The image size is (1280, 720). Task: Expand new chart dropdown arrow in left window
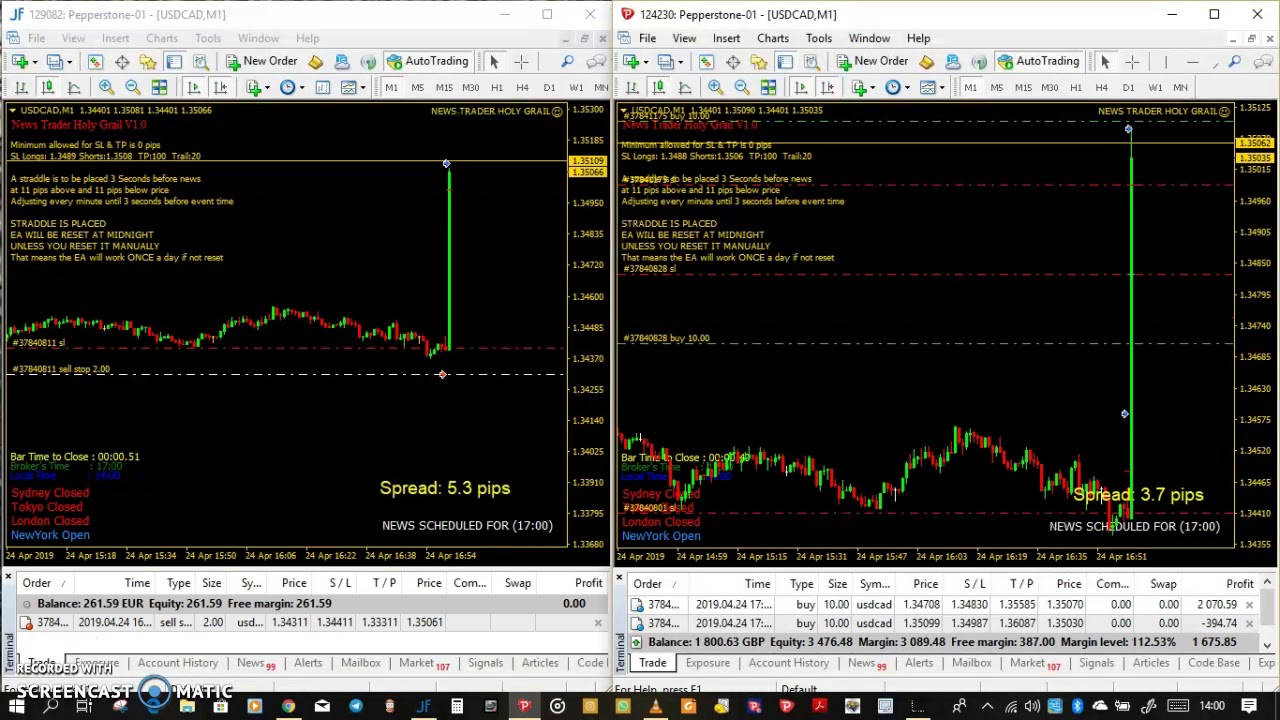(x=34, y=62)
